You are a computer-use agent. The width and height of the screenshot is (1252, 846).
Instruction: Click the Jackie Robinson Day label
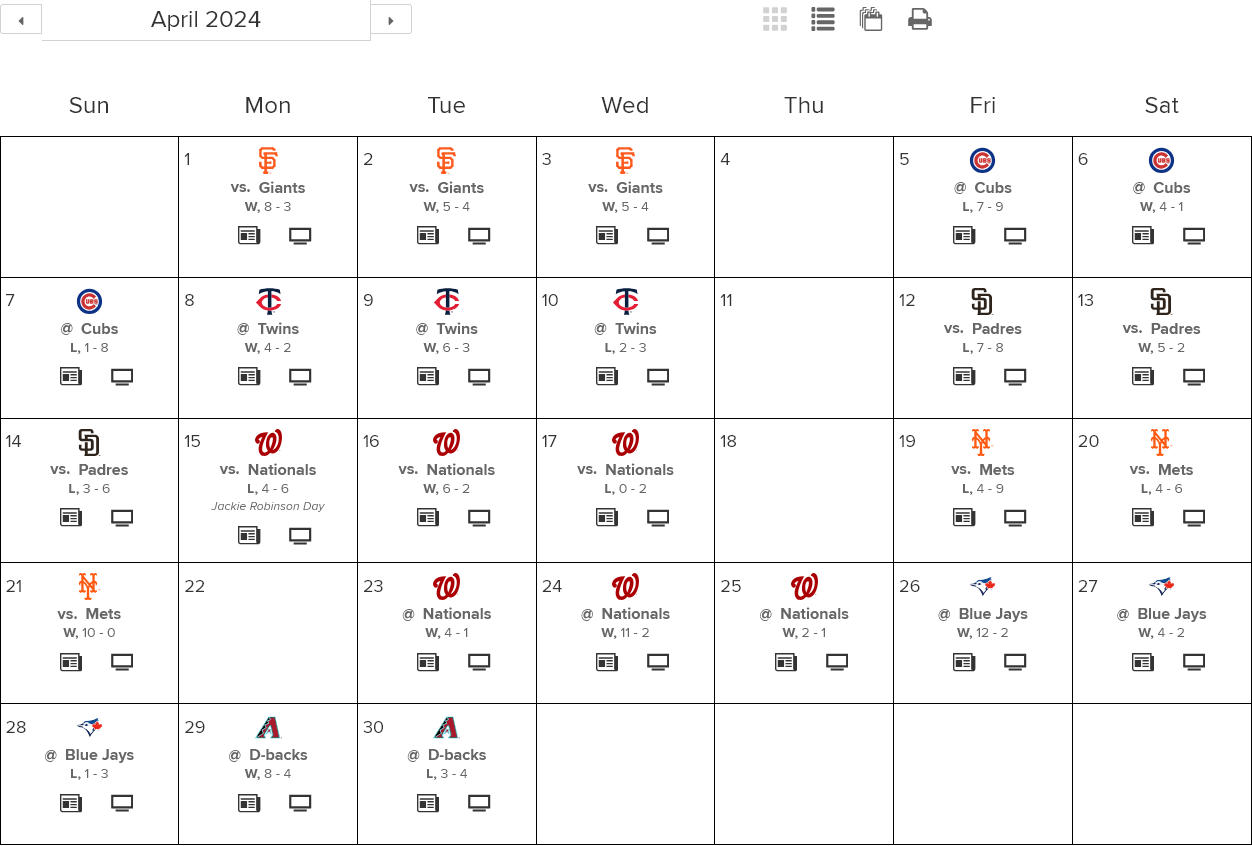pyautogui.click(x=268, y=506)
